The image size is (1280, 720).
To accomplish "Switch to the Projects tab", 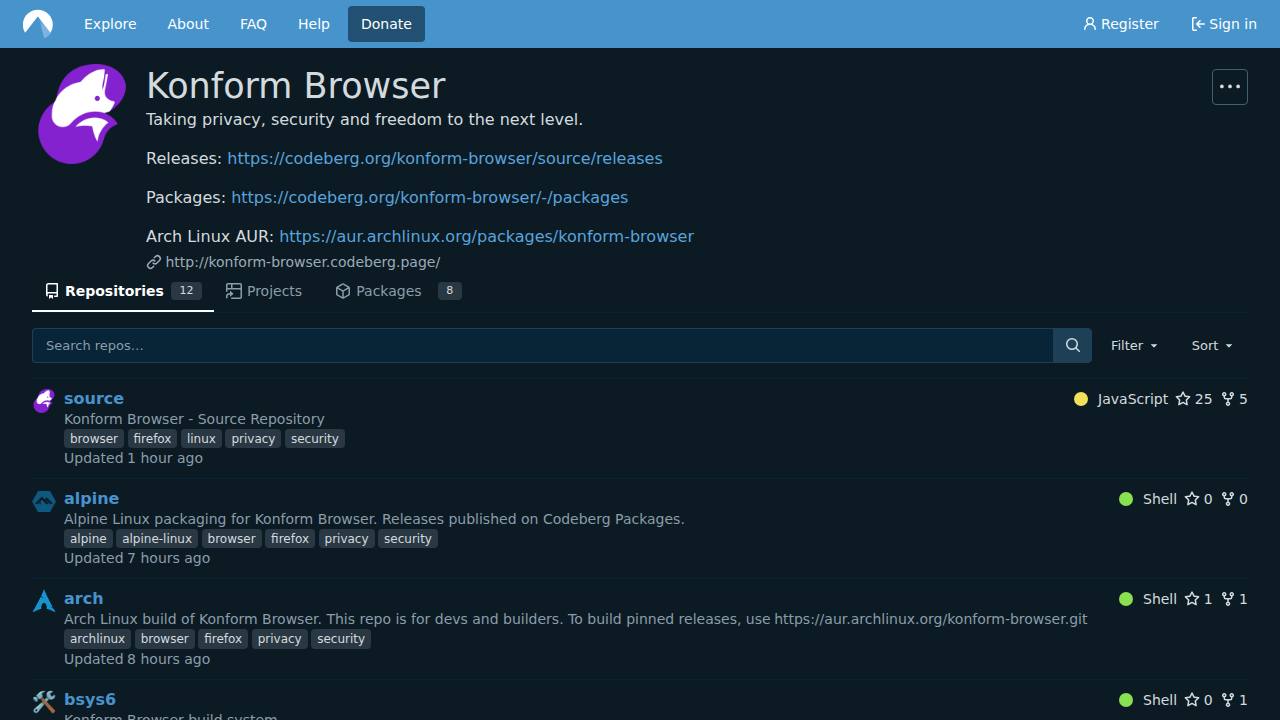I will (x=264, y=291).
